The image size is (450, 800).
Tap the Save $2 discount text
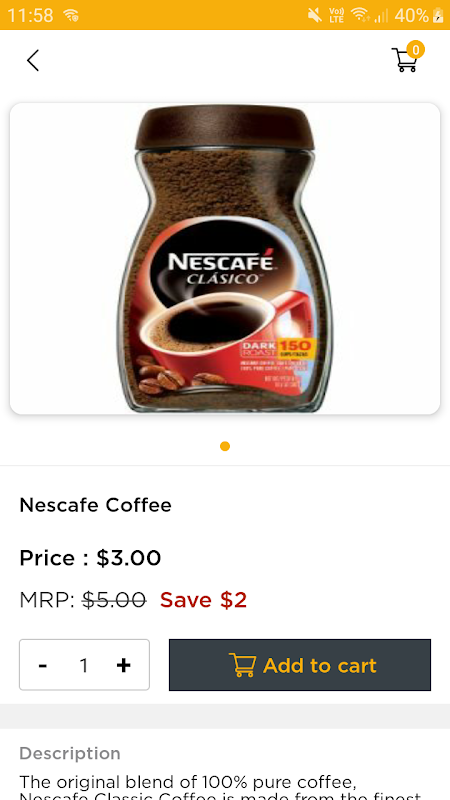click(x=204, y=599)
